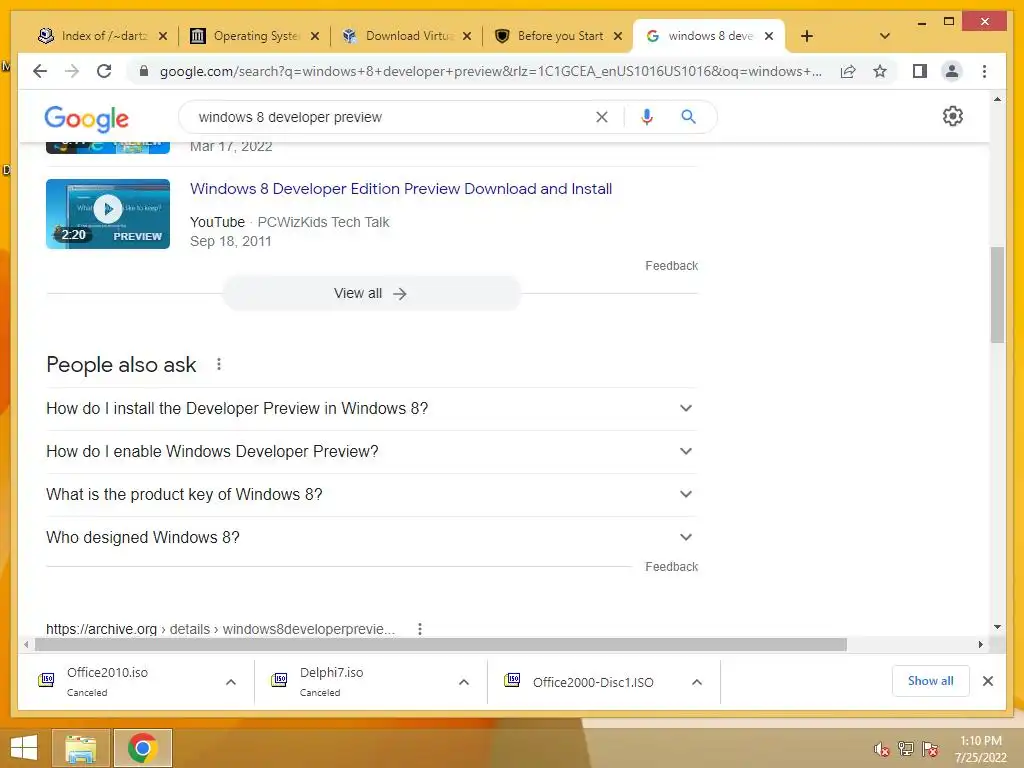Expand What is the product key question

point(372,495)
